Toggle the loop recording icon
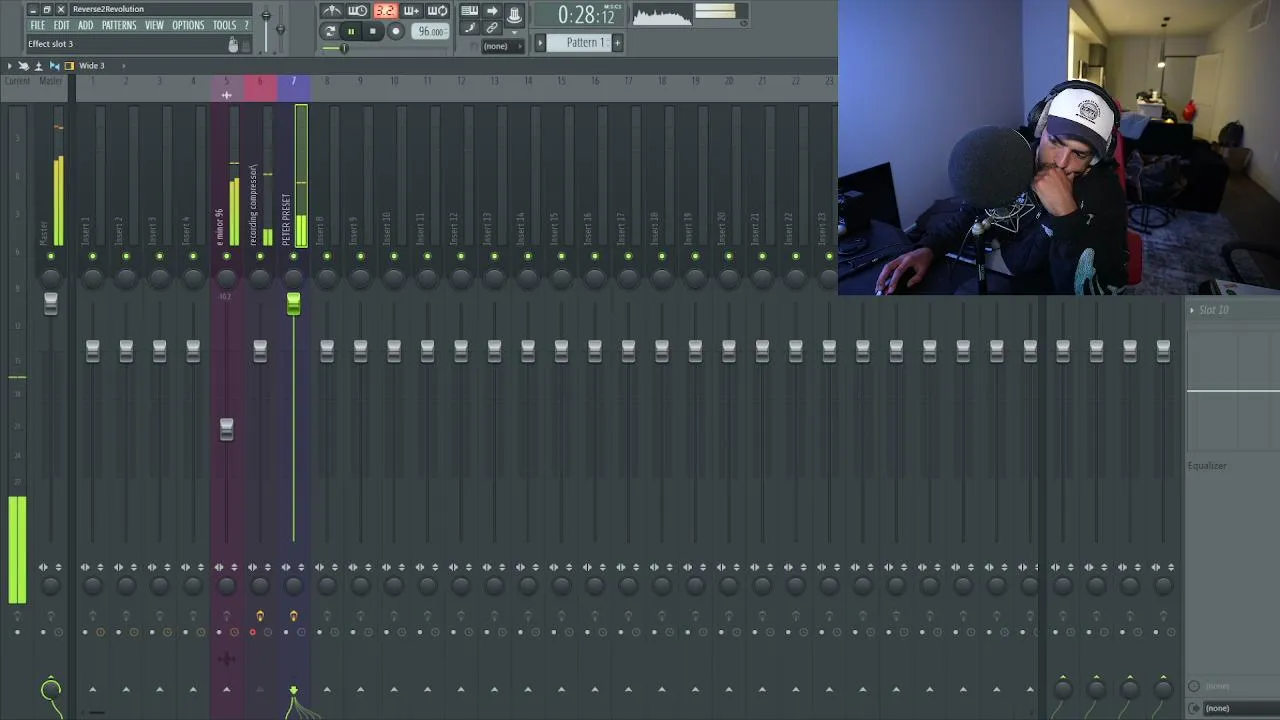Image resolution: width=1280 pixels, height=720 pixels. click(437, 11)
